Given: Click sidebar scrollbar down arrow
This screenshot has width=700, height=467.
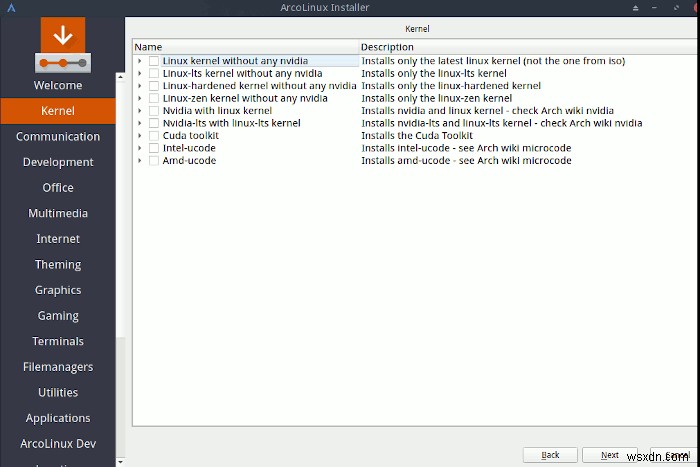Looking at the screenshot, I should (x=120, y=461).
